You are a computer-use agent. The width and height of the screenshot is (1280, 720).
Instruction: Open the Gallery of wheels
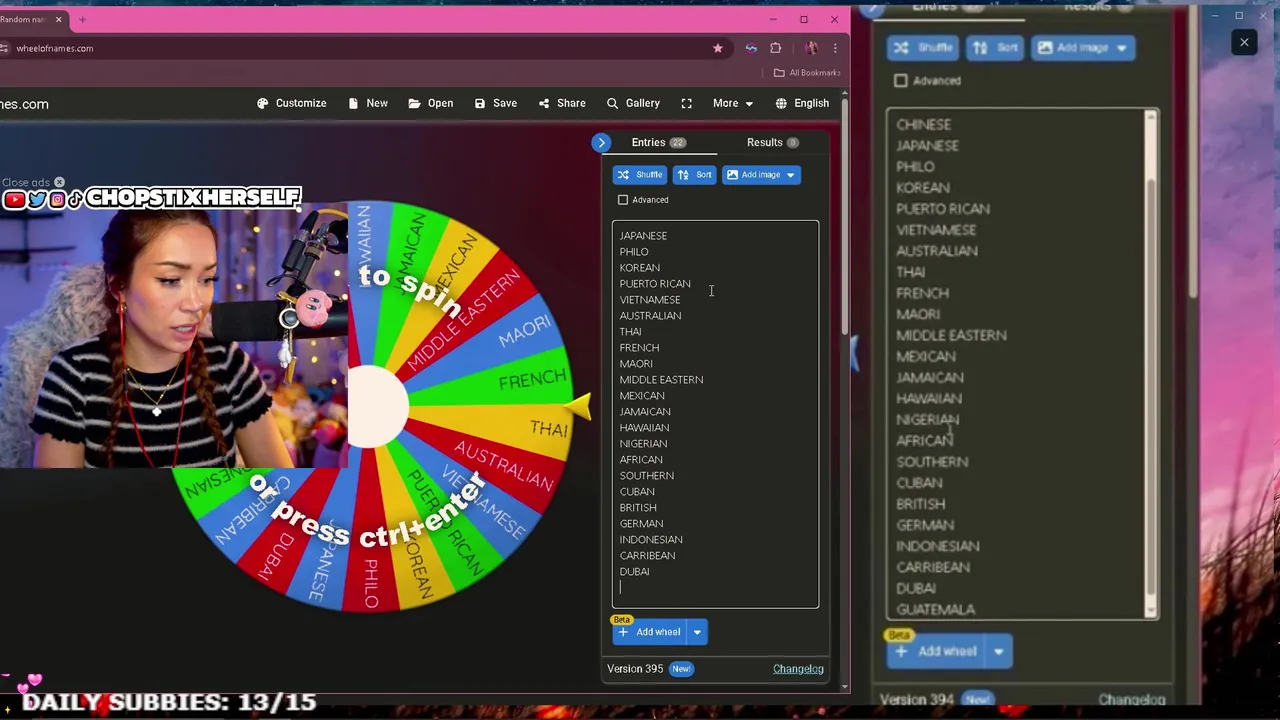click(632, 103)
